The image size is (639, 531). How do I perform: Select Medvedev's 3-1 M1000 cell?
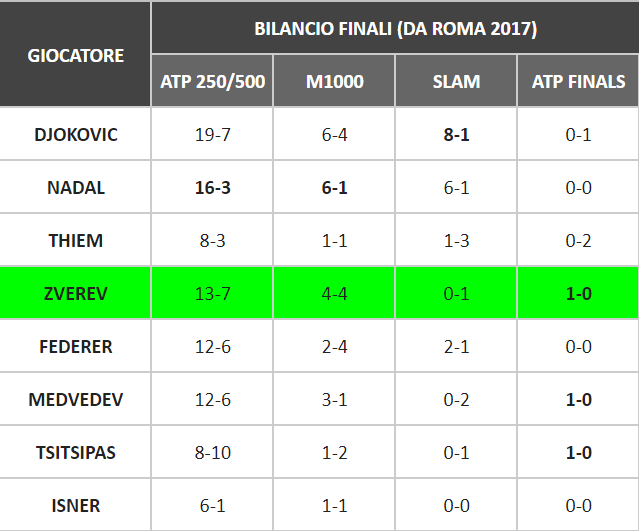click(x=334, y=399)
